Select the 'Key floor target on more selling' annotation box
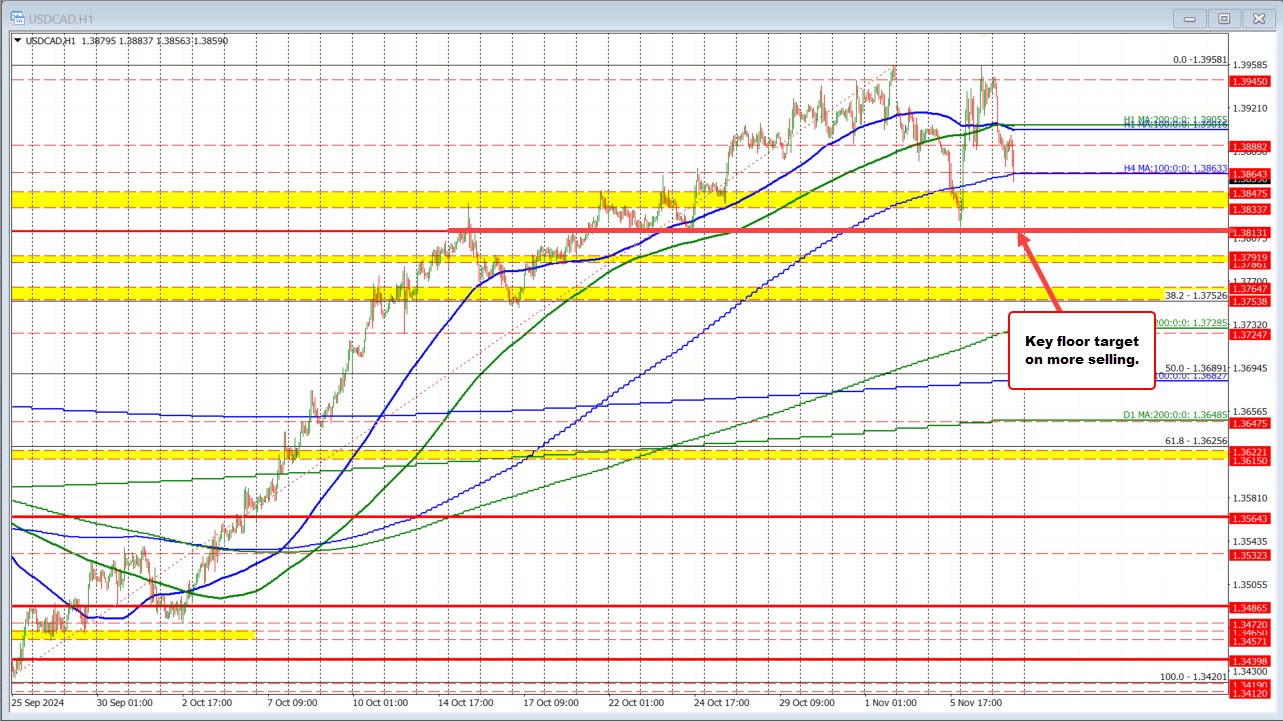 [x=1081, y=350]
